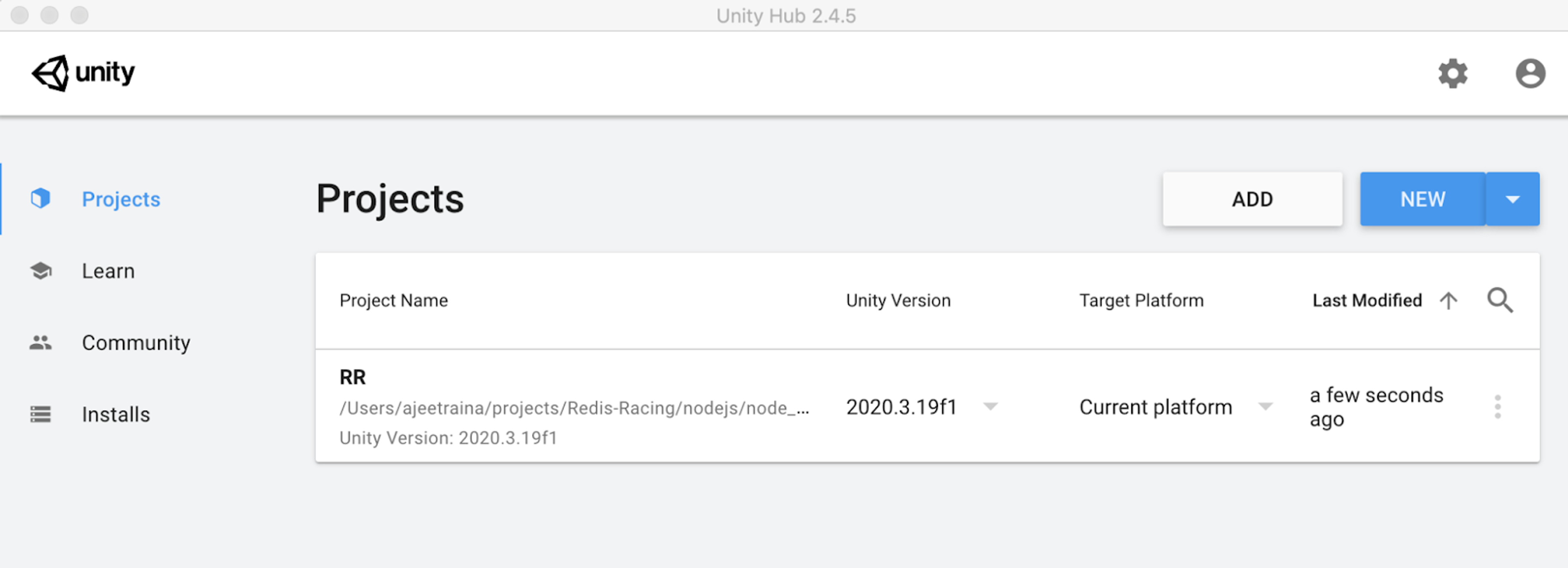1568x568 pixels.
Task: Open the user account profile icon
Action: tap(1530, 73)
